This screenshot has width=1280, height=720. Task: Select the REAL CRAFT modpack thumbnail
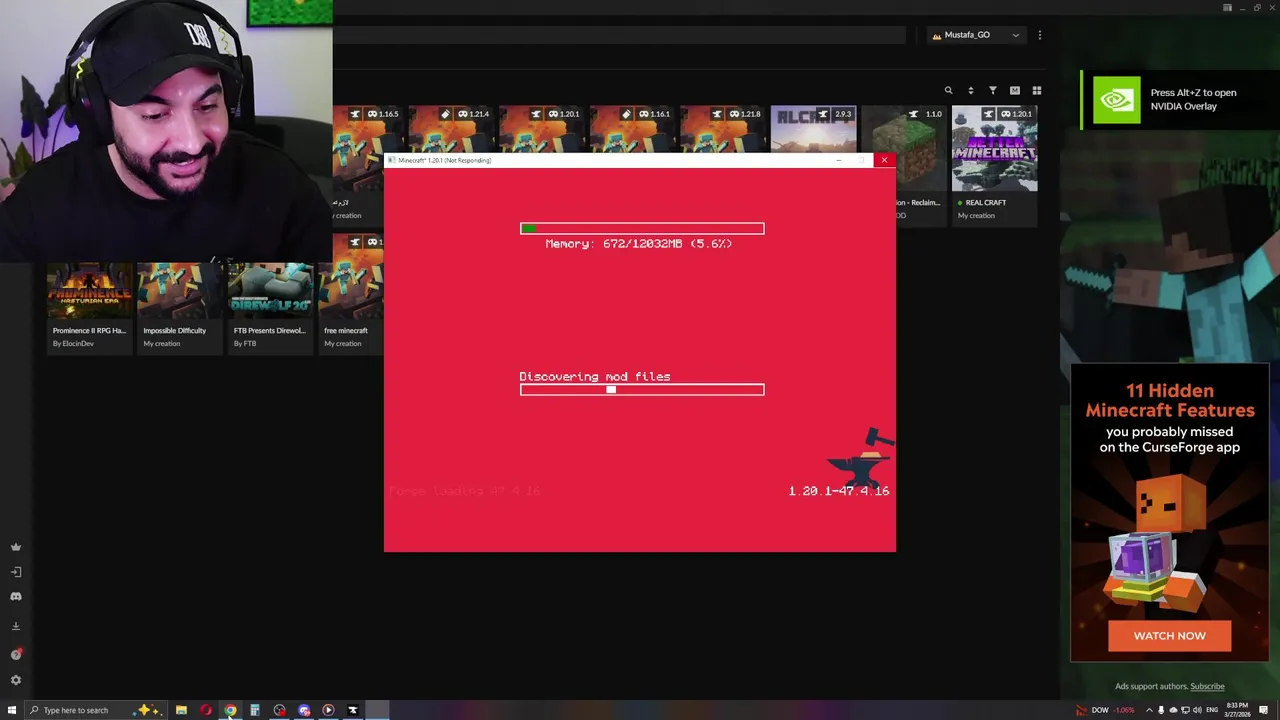coord(994,148)
